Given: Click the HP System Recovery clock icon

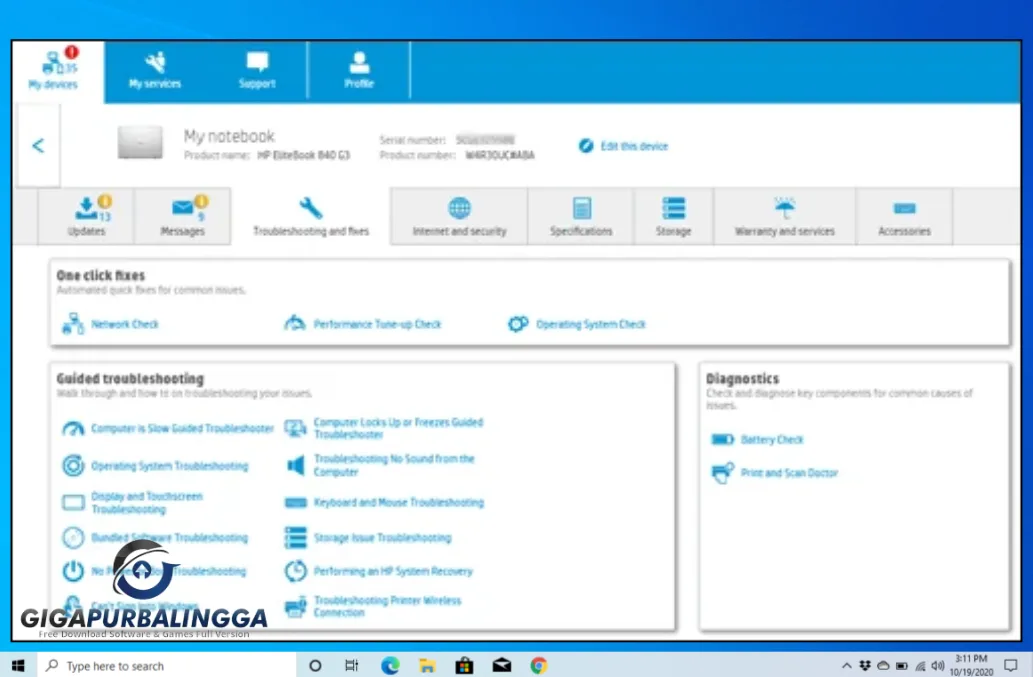Looking at the screenshot, I should pos(295,570).
